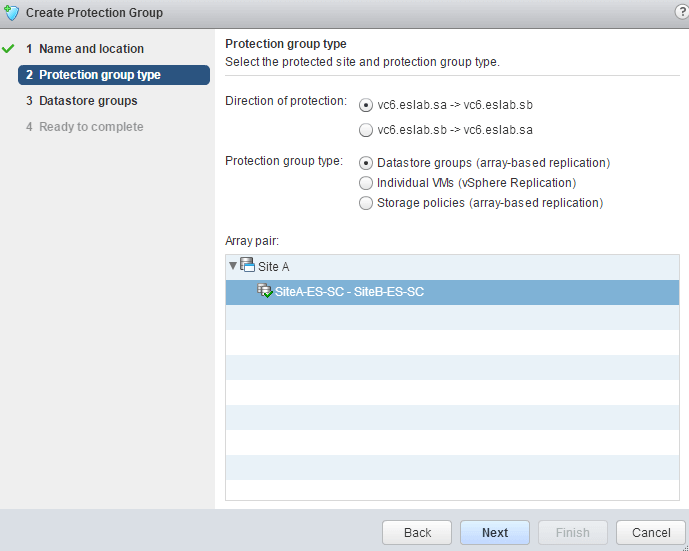The height and width of the screenshot is (551, 689).
Task: Choose Storage policies (array-based replication) option
Action: coord(366,203)
